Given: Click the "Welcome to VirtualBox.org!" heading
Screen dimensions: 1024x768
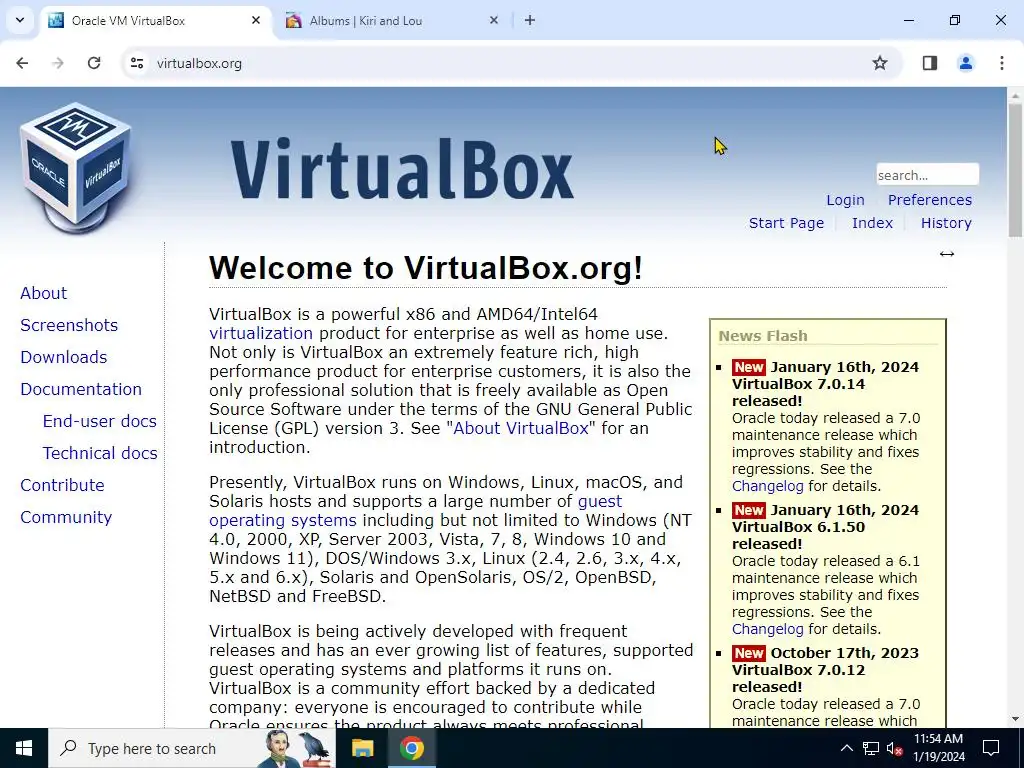Looking at the screenshot, I should [x=426, y=268].
